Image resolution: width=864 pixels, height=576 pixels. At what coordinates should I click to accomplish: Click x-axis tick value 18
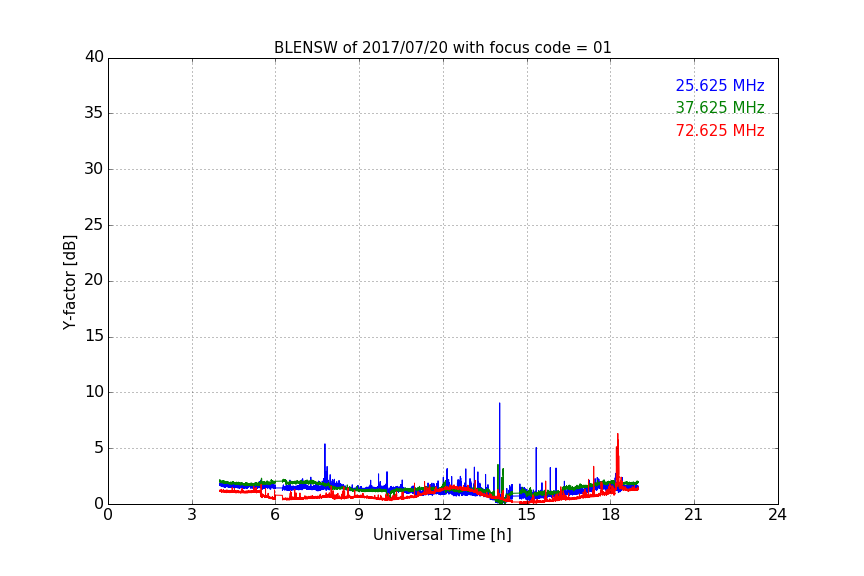pos(611,515)
